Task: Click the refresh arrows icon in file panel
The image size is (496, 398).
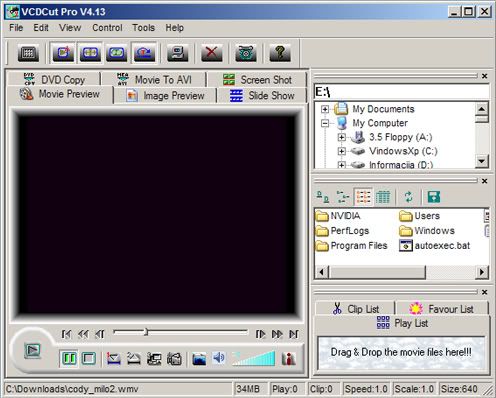Action: (409, 197)
